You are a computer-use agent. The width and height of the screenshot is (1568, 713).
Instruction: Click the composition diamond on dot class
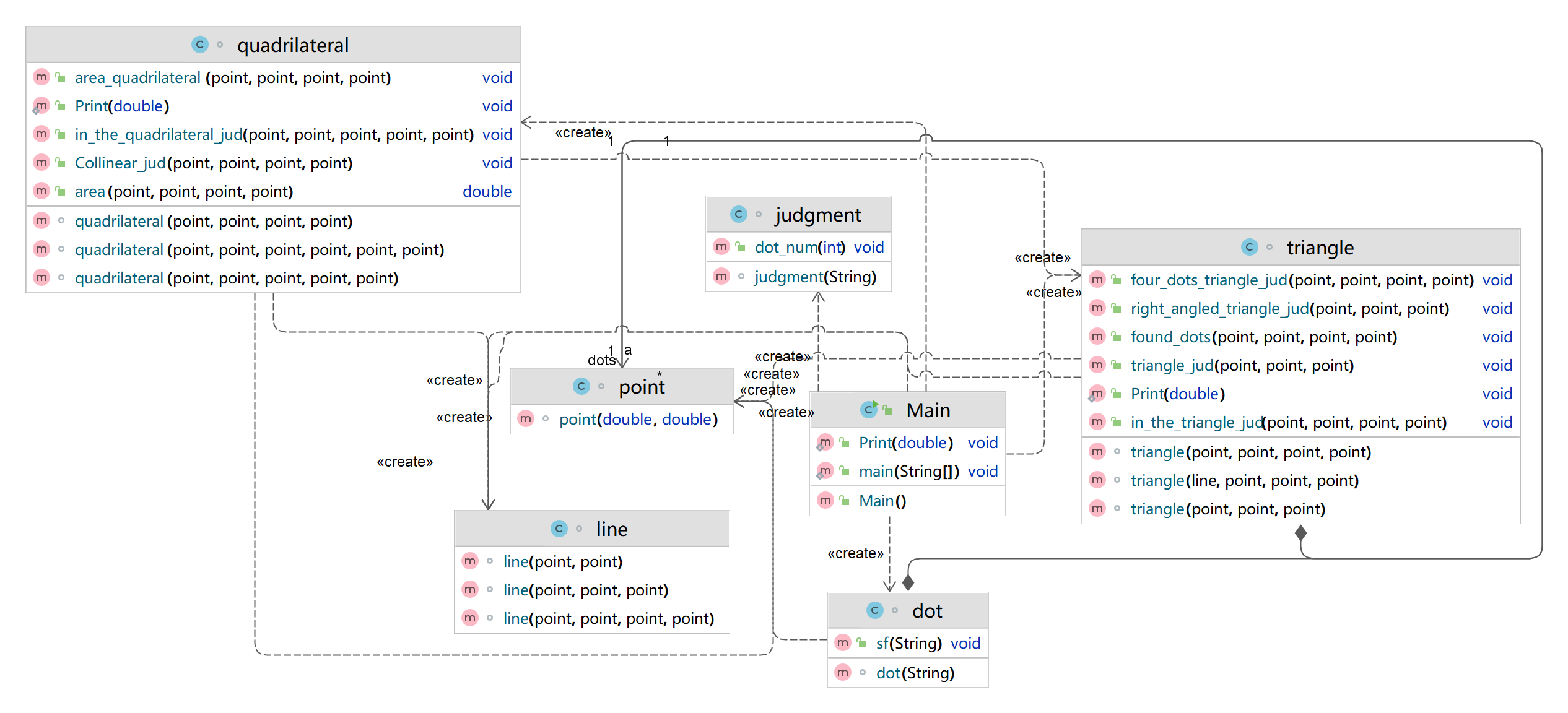point(908,582)
